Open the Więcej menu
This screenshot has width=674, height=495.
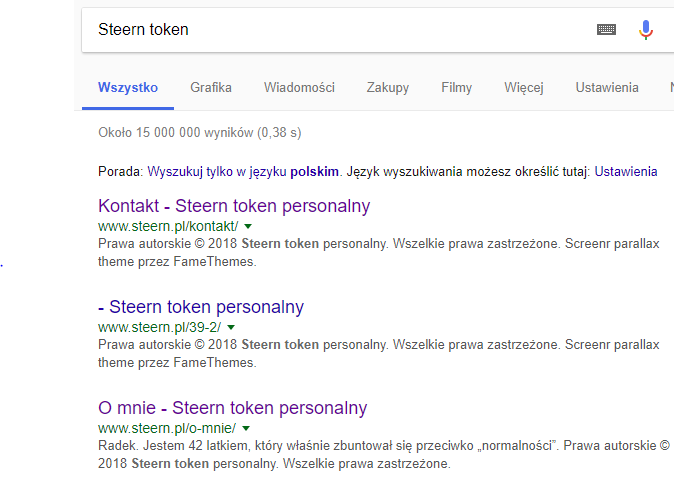[x=524, y=88]
